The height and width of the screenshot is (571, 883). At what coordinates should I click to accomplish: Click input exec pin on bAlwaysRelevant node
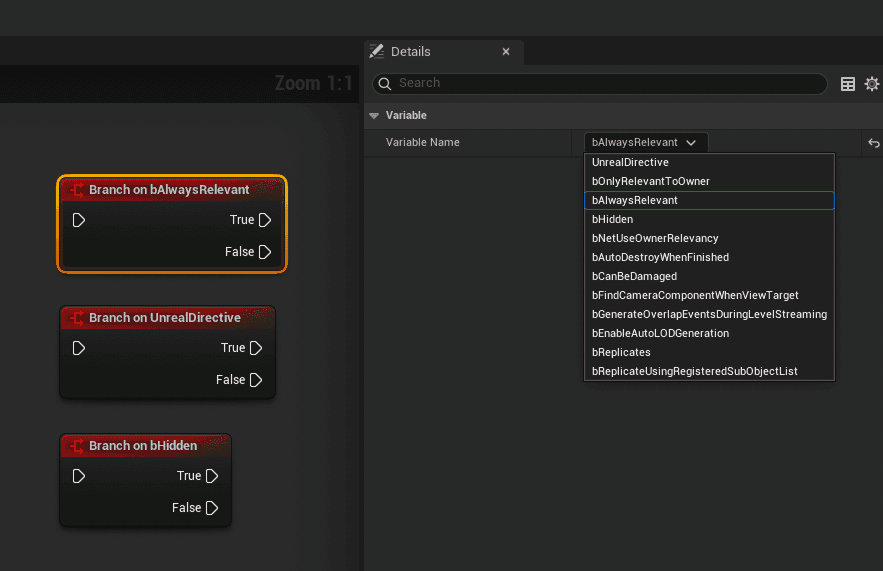coord(79,220)
